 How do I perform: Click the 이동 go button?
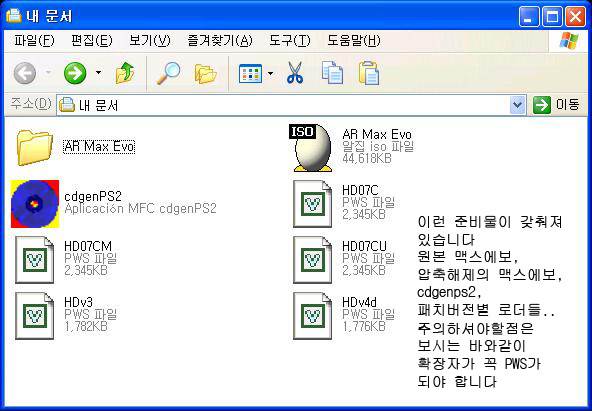[x=556, y=105]
